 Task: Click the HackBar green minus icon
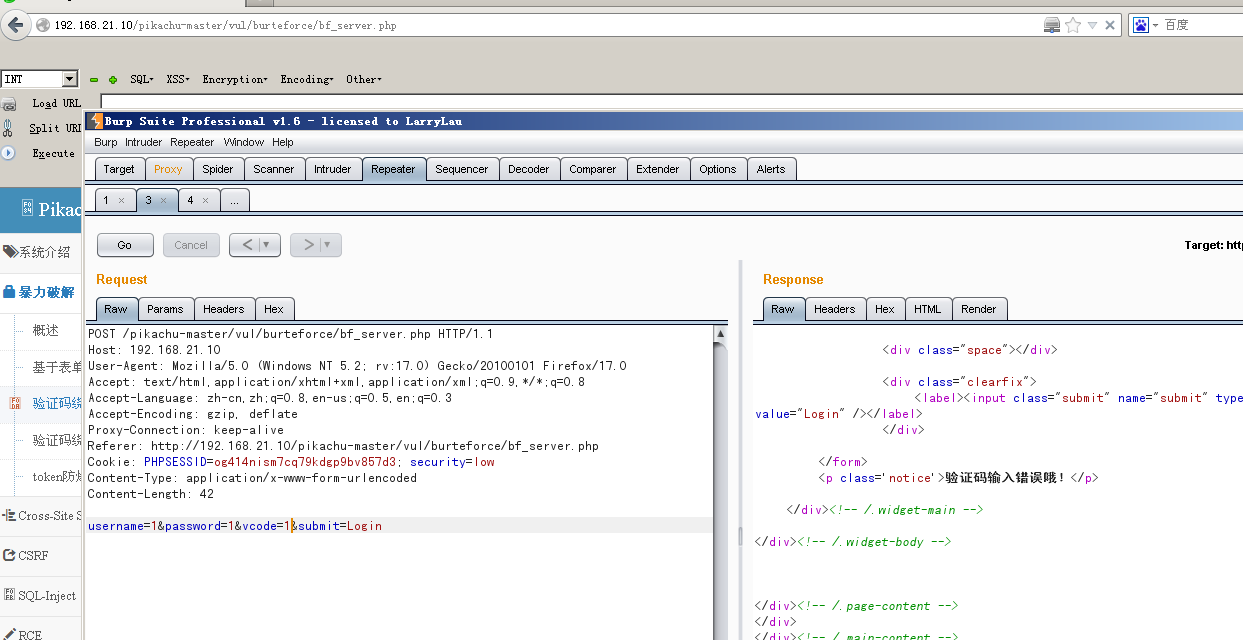click(94, 80)
